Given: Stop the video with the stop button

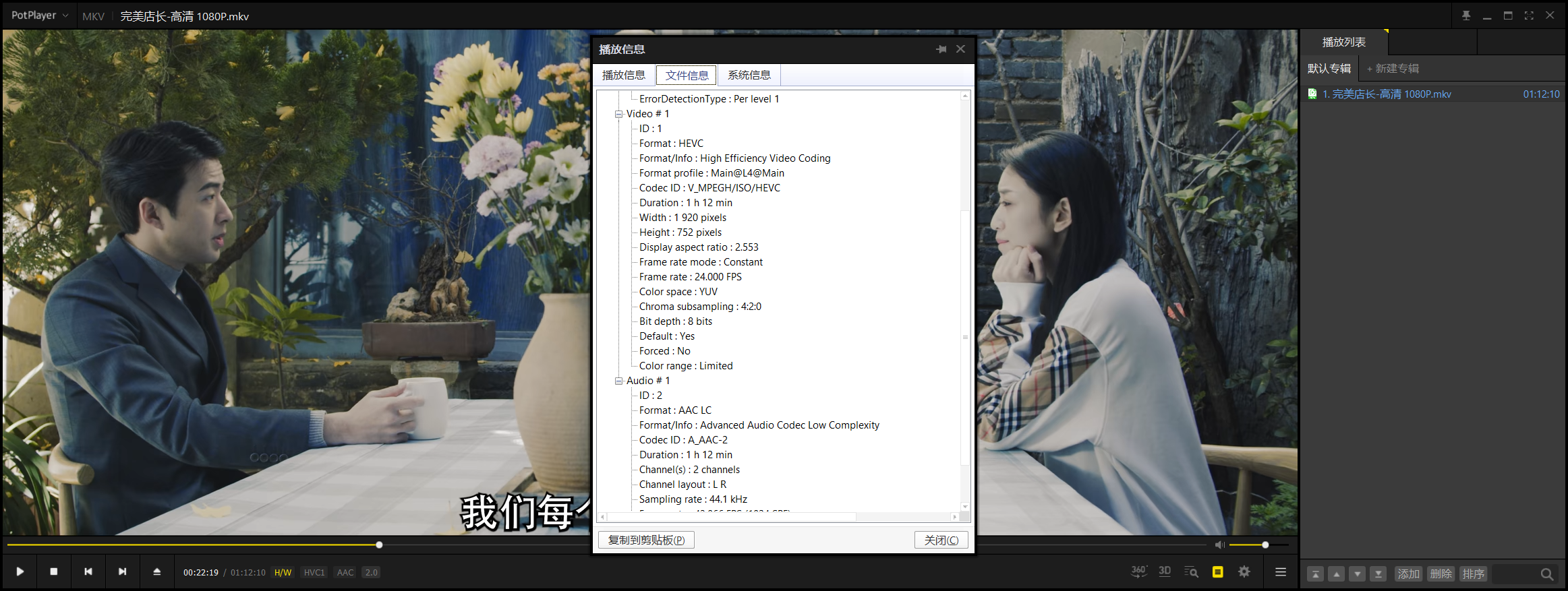Looking at the screenshot, I should [54, 571].
